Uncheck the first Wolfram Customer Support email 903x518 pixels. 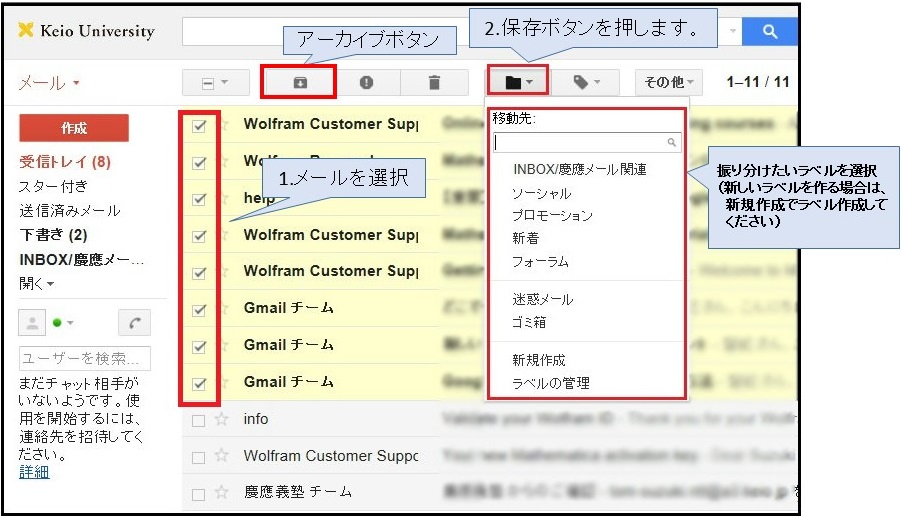[199, 126]
